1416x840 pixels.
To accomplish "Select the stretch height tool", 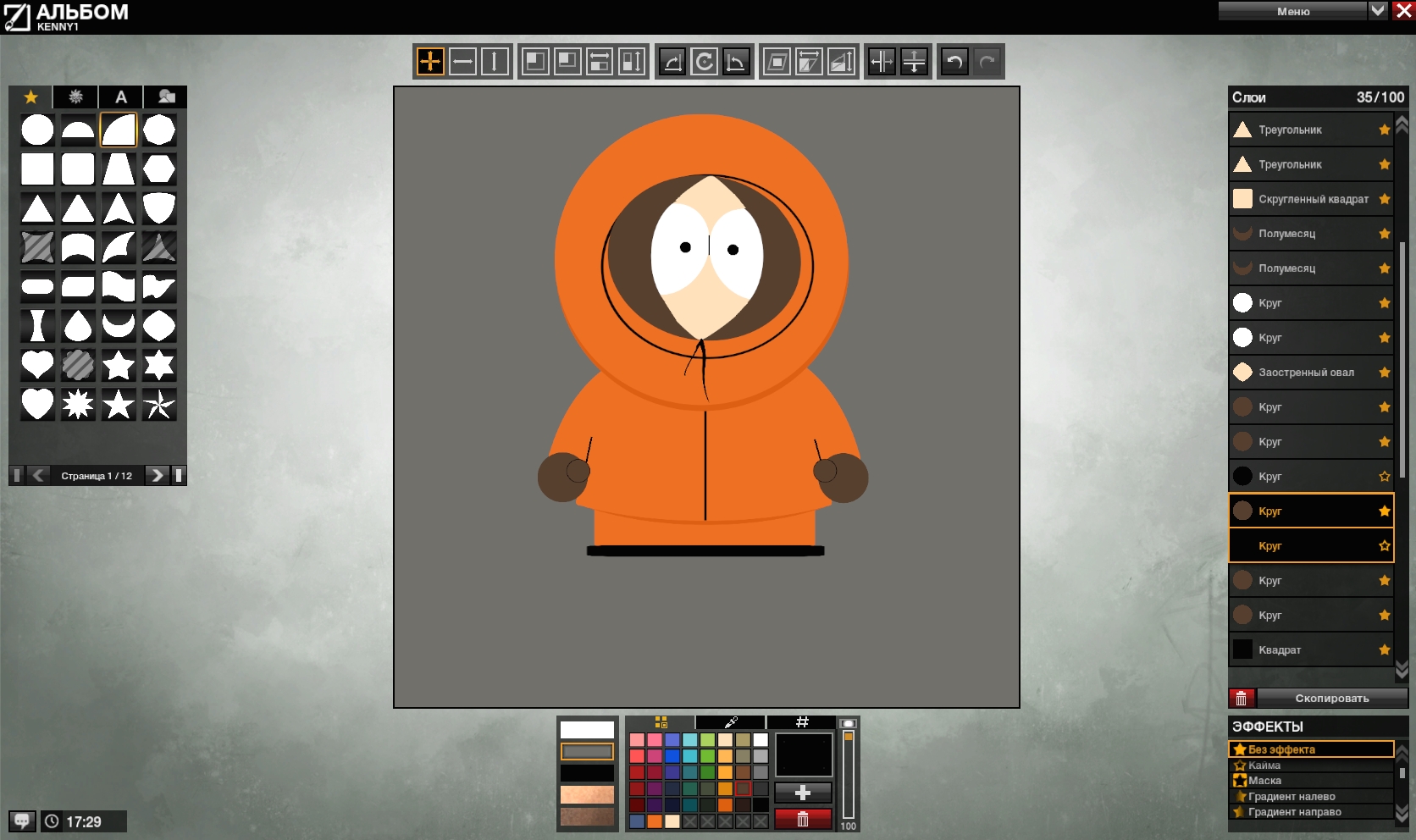I will point(632,61).
